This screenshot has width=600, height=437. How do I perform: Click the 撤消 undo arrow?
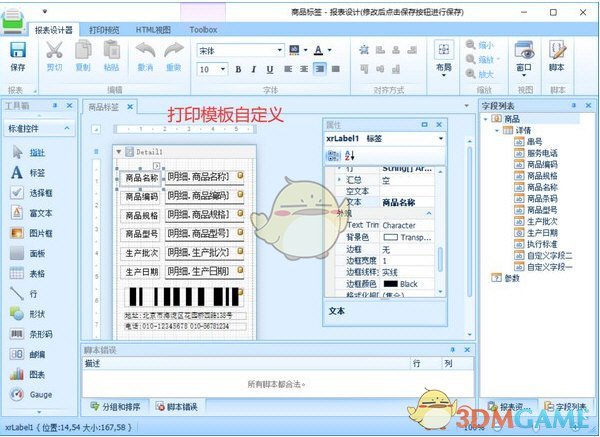point(145,50)
